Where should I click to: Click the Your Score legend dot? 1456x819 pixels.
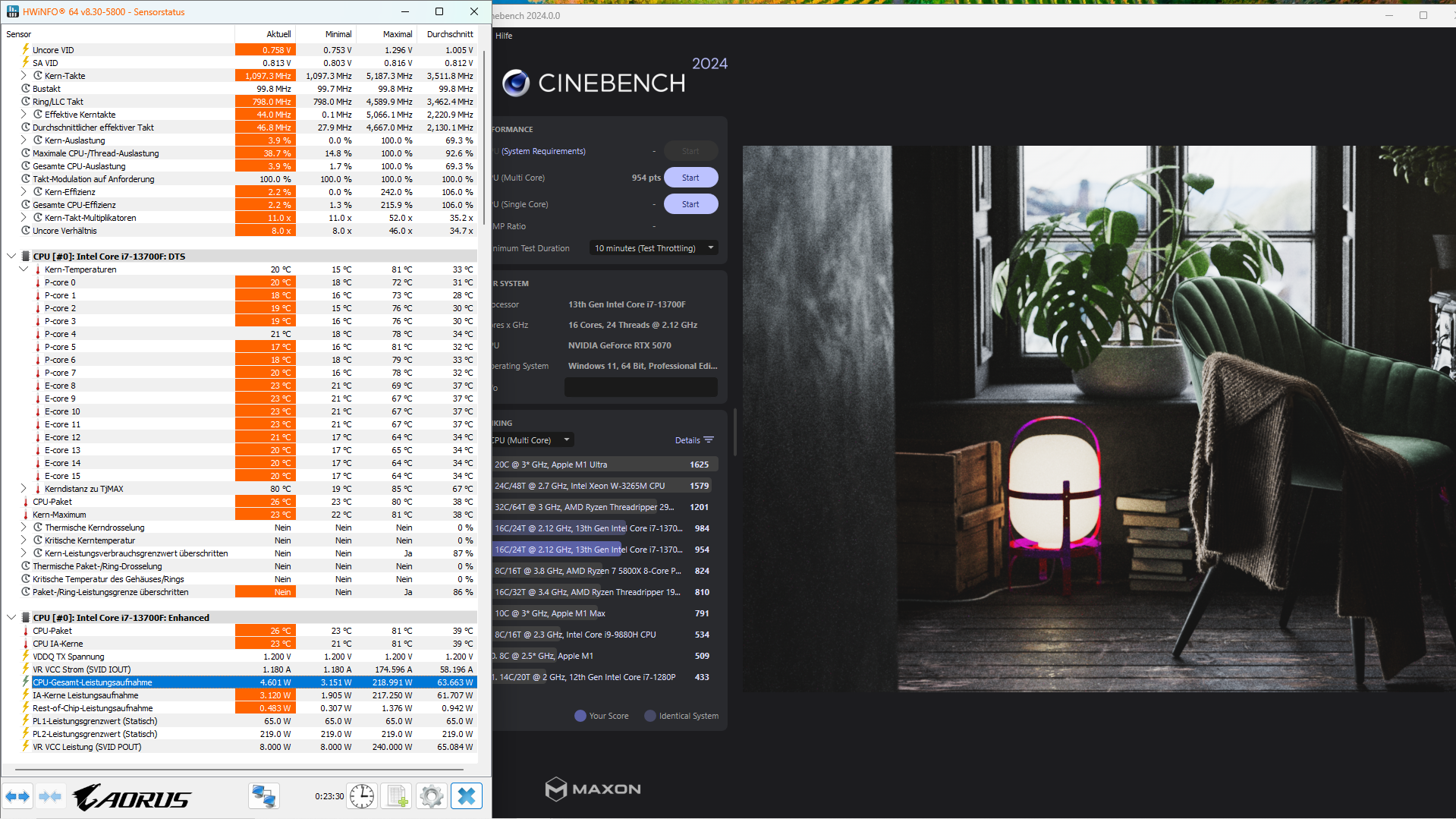pos(580,716)
